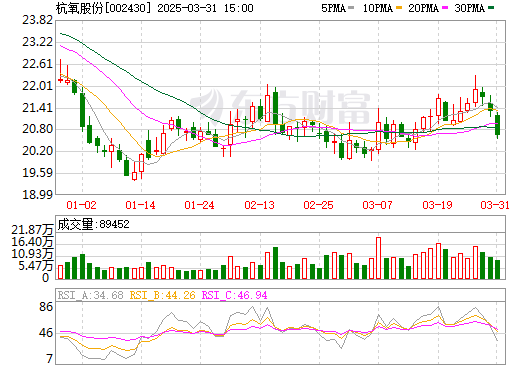Select the 03-31 date axis label
Viewport: 520px width, 365px height.
(x=495, y=205)
